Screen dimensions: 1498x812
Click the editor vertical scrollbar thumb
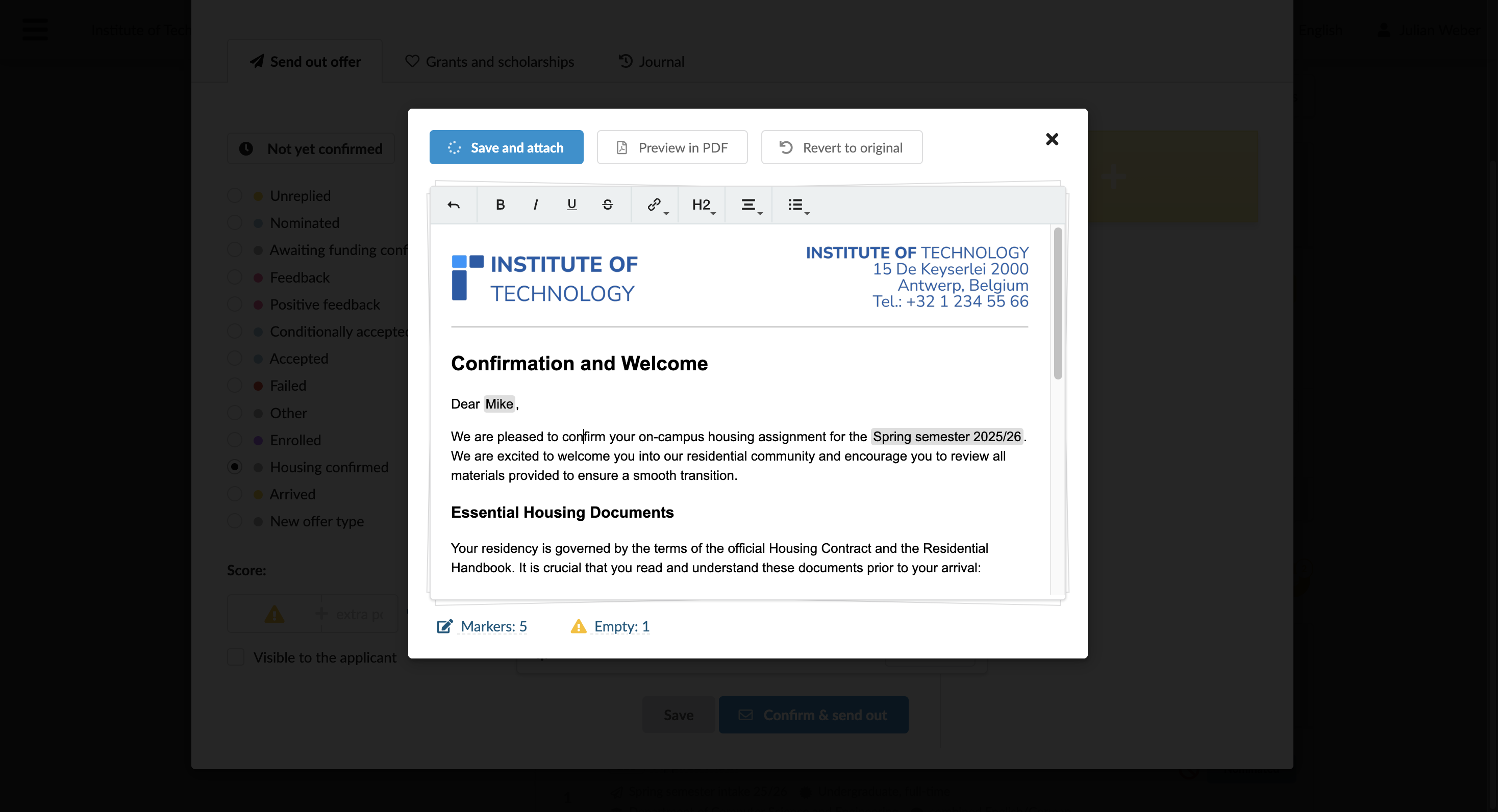tap(1058, 303)
